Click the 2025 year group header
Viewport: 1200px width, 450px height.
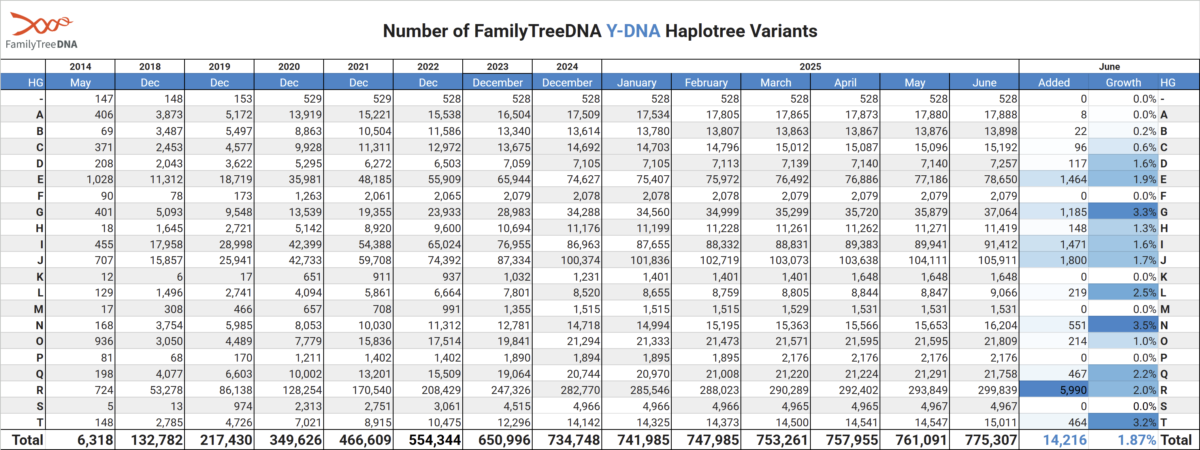point(811,66)
